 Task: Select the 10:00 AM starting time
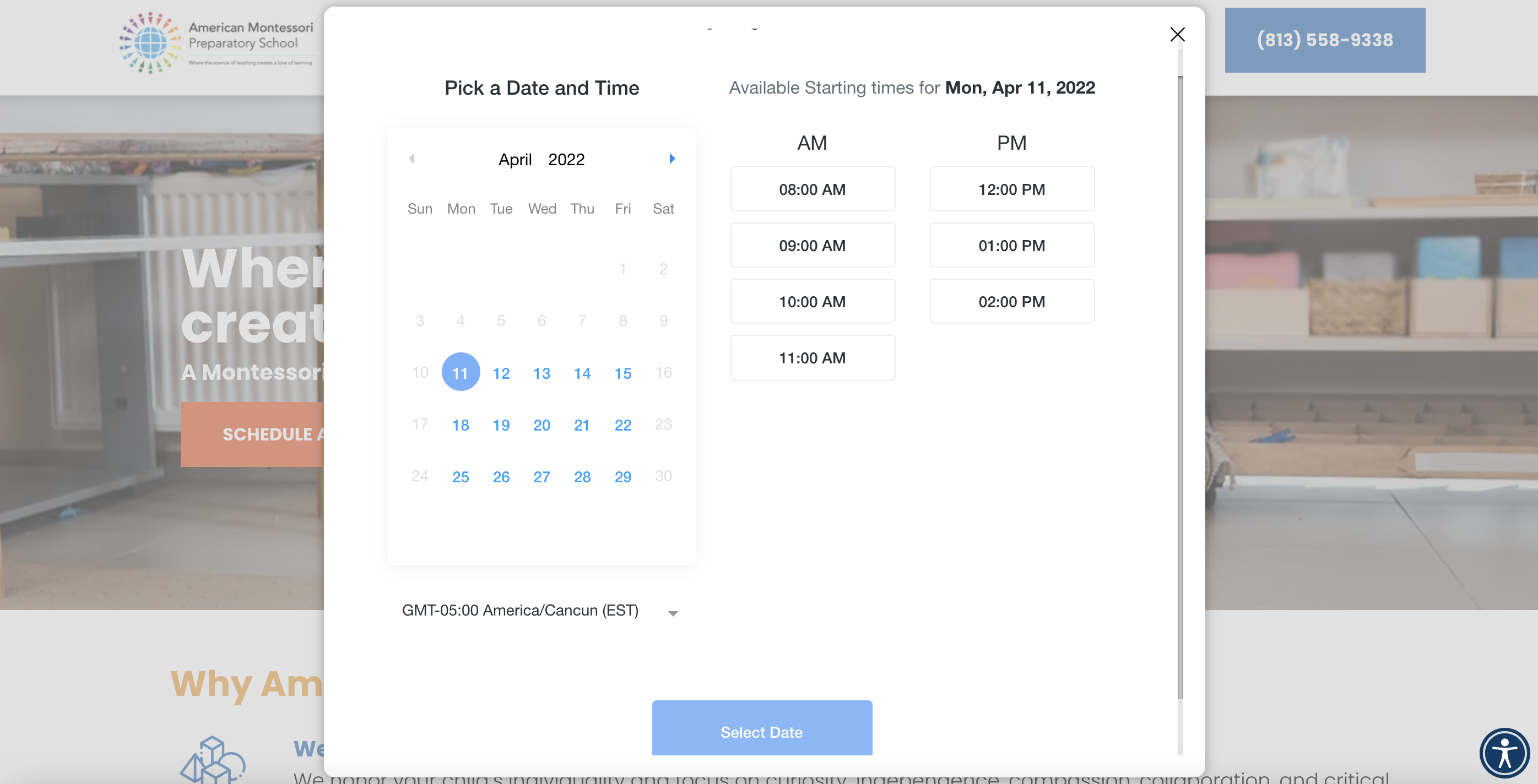click(x=812, y=302)
